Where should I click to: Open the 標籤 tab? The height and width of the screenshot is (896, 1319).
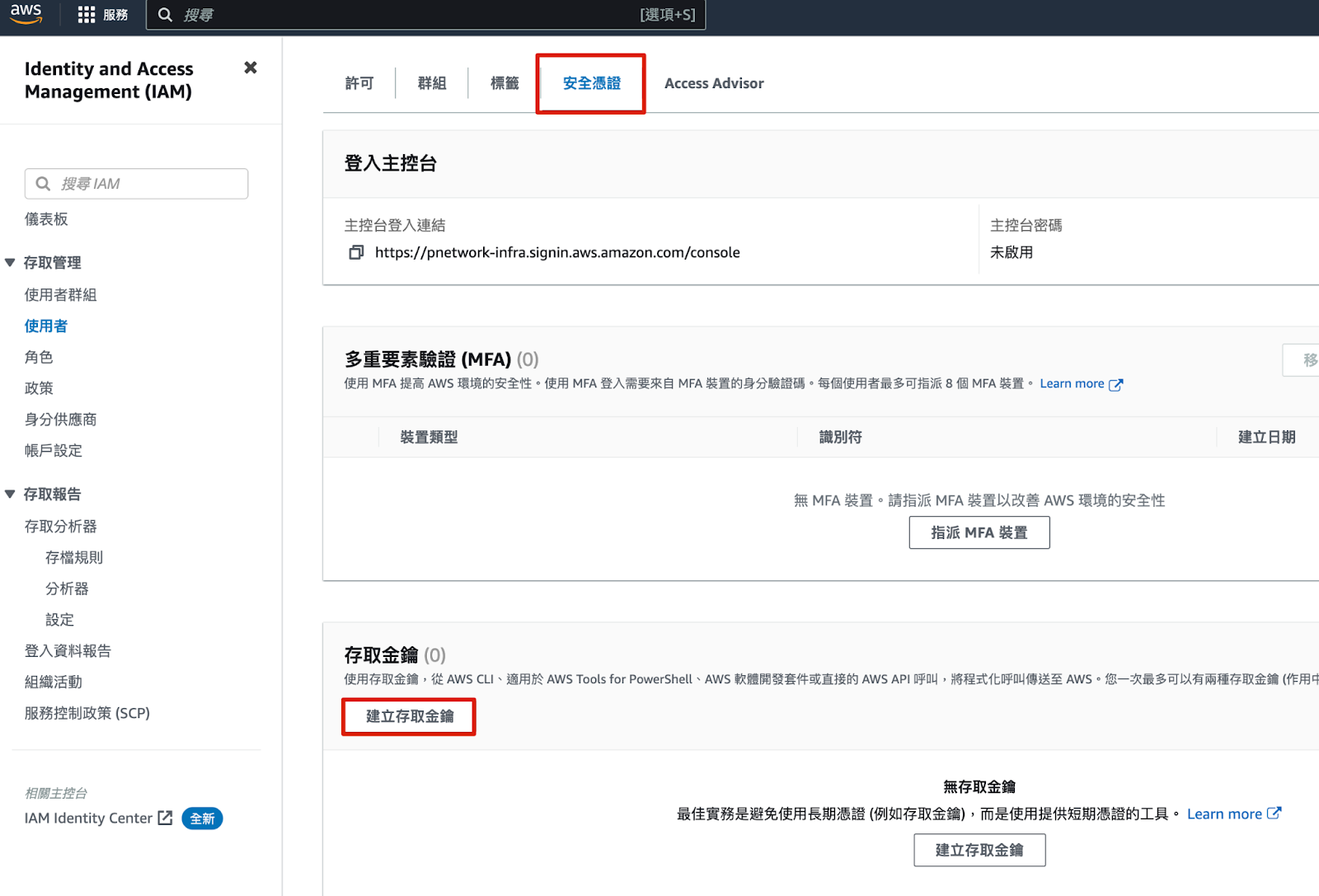pyautogui.click(x=504, y=83)
